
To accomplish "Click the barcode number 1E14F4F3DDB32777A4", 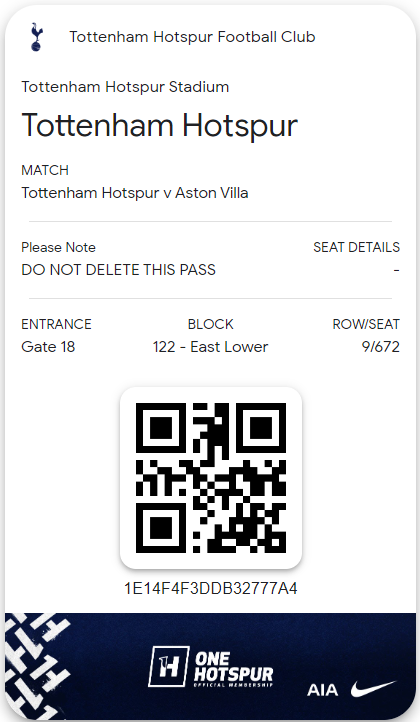I will pos(210,588).
